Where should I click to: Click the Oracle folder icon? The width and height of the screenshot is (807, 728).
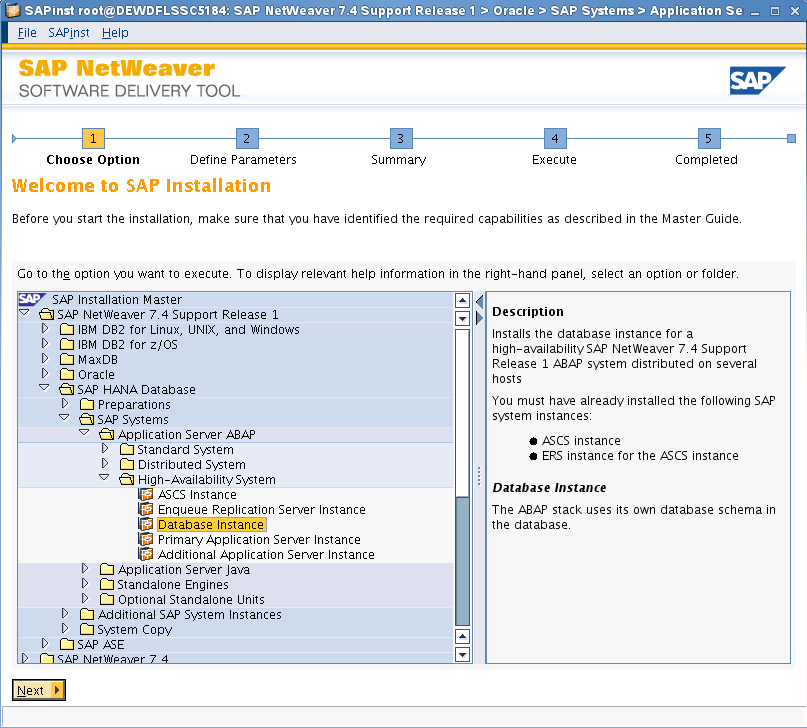(x=67, y=374)
